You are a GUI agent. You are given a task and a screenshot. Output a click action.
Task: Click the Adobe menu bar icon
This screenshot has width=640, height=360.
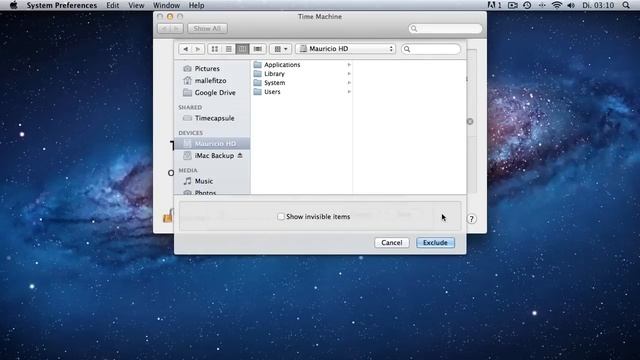(x=494, y=5)
